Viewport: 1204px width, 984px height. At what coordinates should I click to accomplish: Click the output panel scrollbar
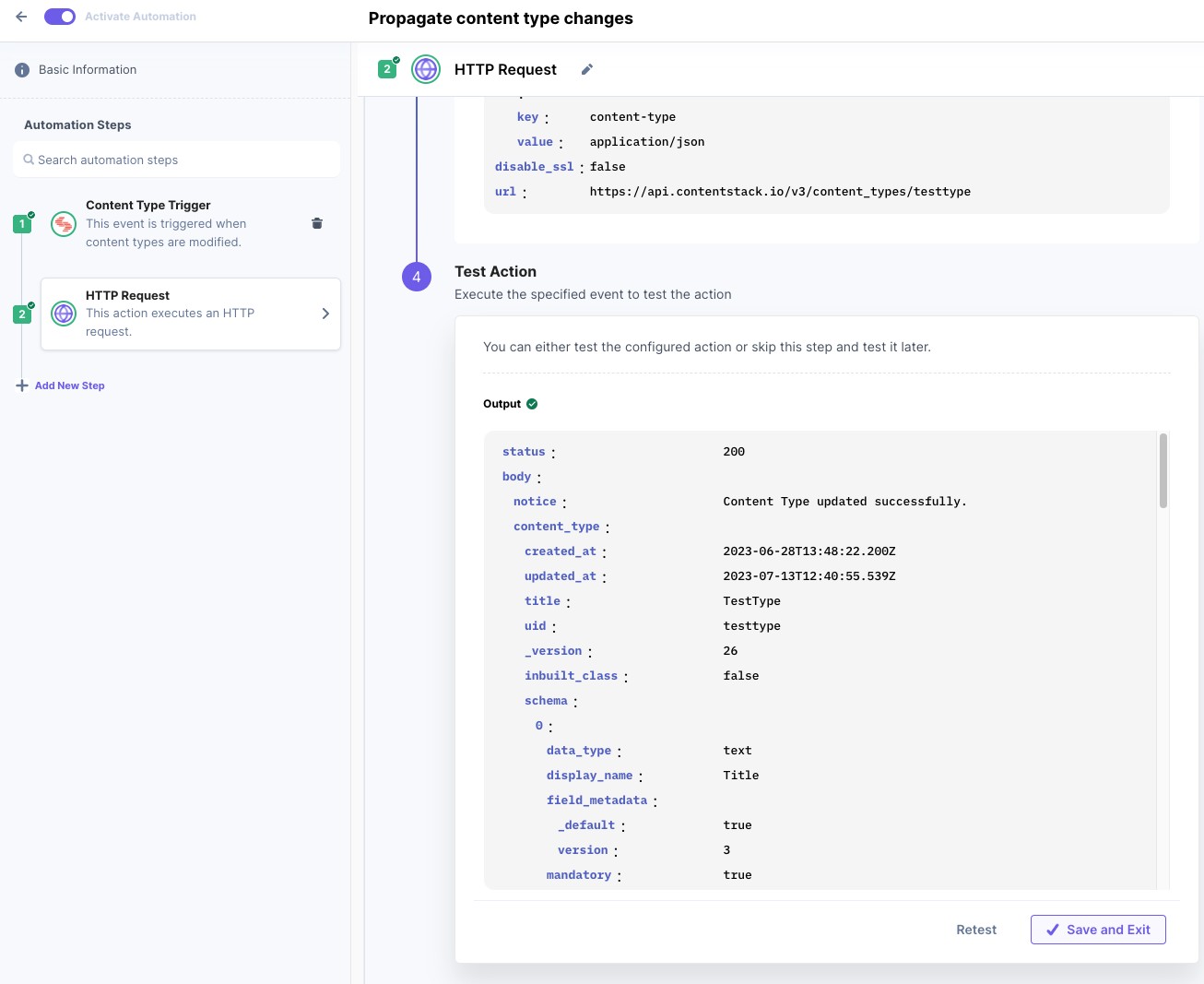[x=1163, y=470]
